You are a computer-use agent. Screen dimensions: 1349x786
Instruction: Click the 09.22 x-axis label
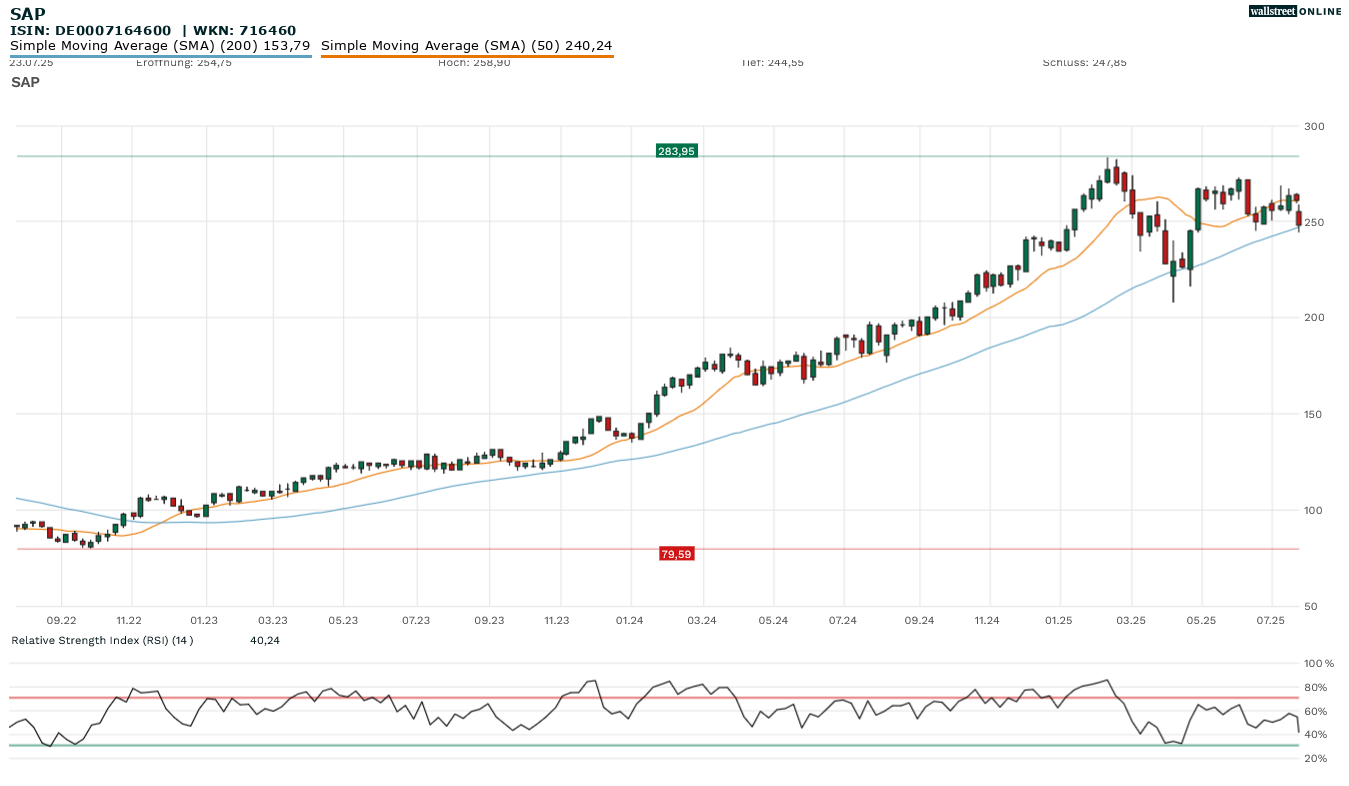pyautogui.click(x=61, y=621)
